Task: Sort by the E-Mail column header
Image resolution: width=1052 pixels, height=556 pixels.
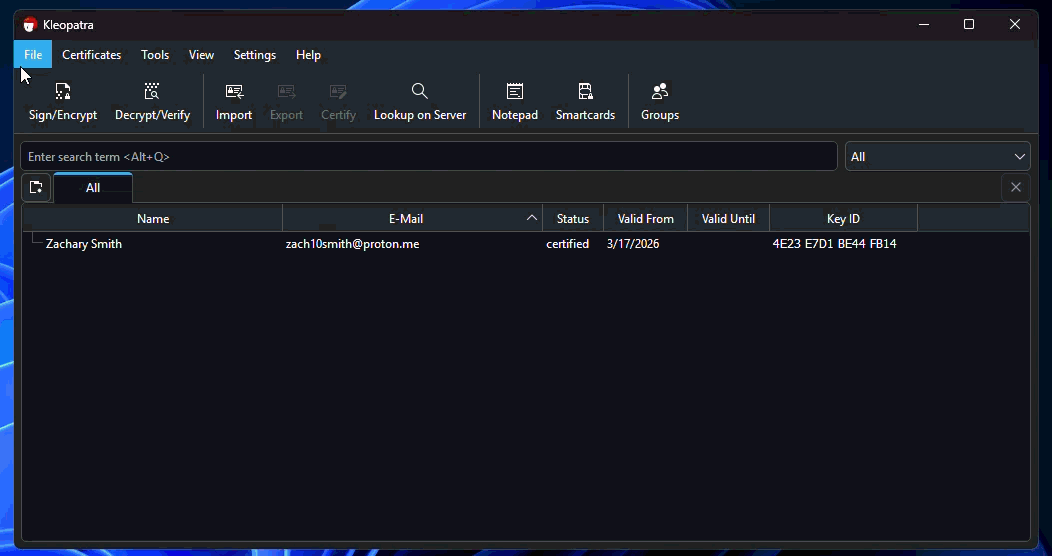Action: (413, 219)
